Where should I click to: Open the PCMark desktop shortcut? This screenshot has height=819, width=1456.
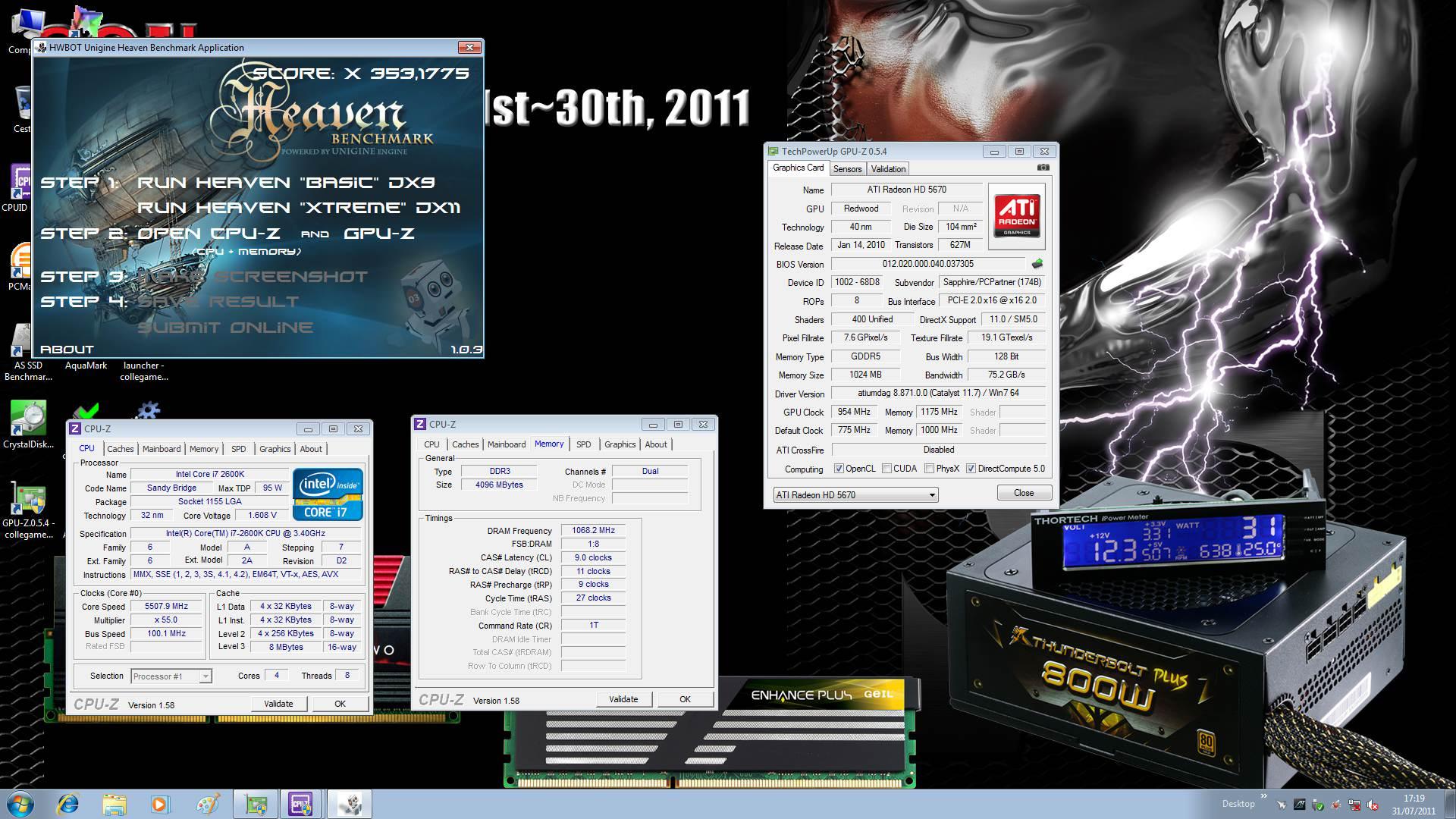19,267
